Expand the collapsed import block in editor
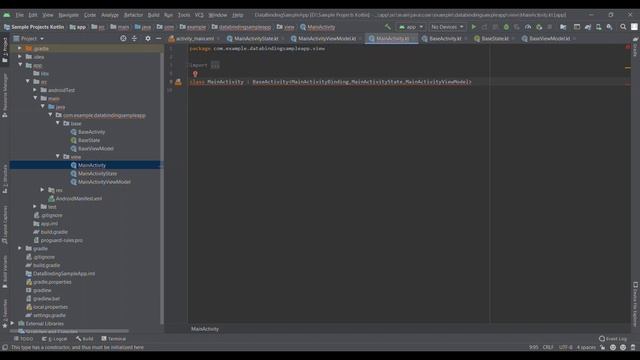 point(215,65)
